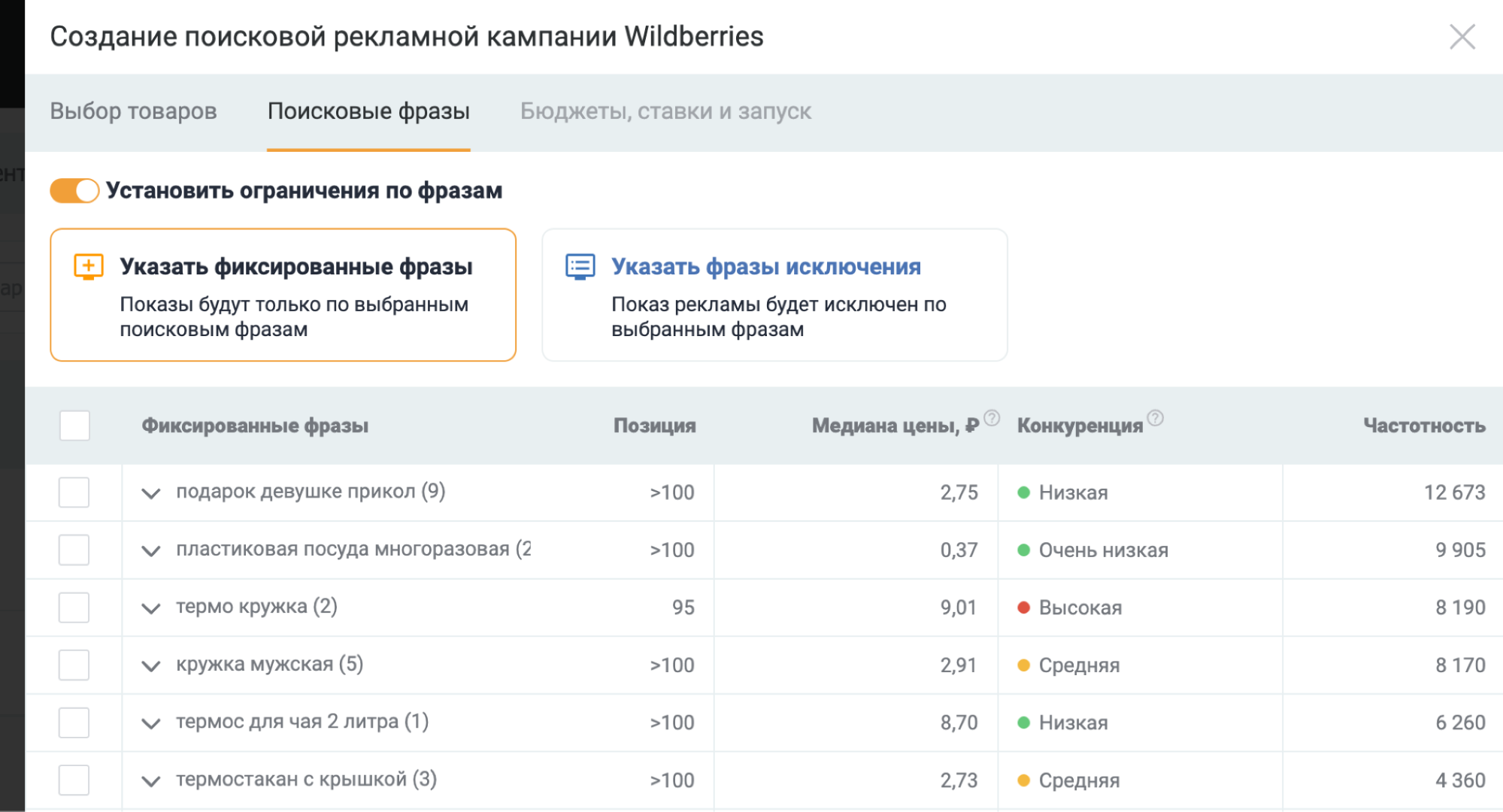Expand термос для чая 2 литра group

coord(151,723)
